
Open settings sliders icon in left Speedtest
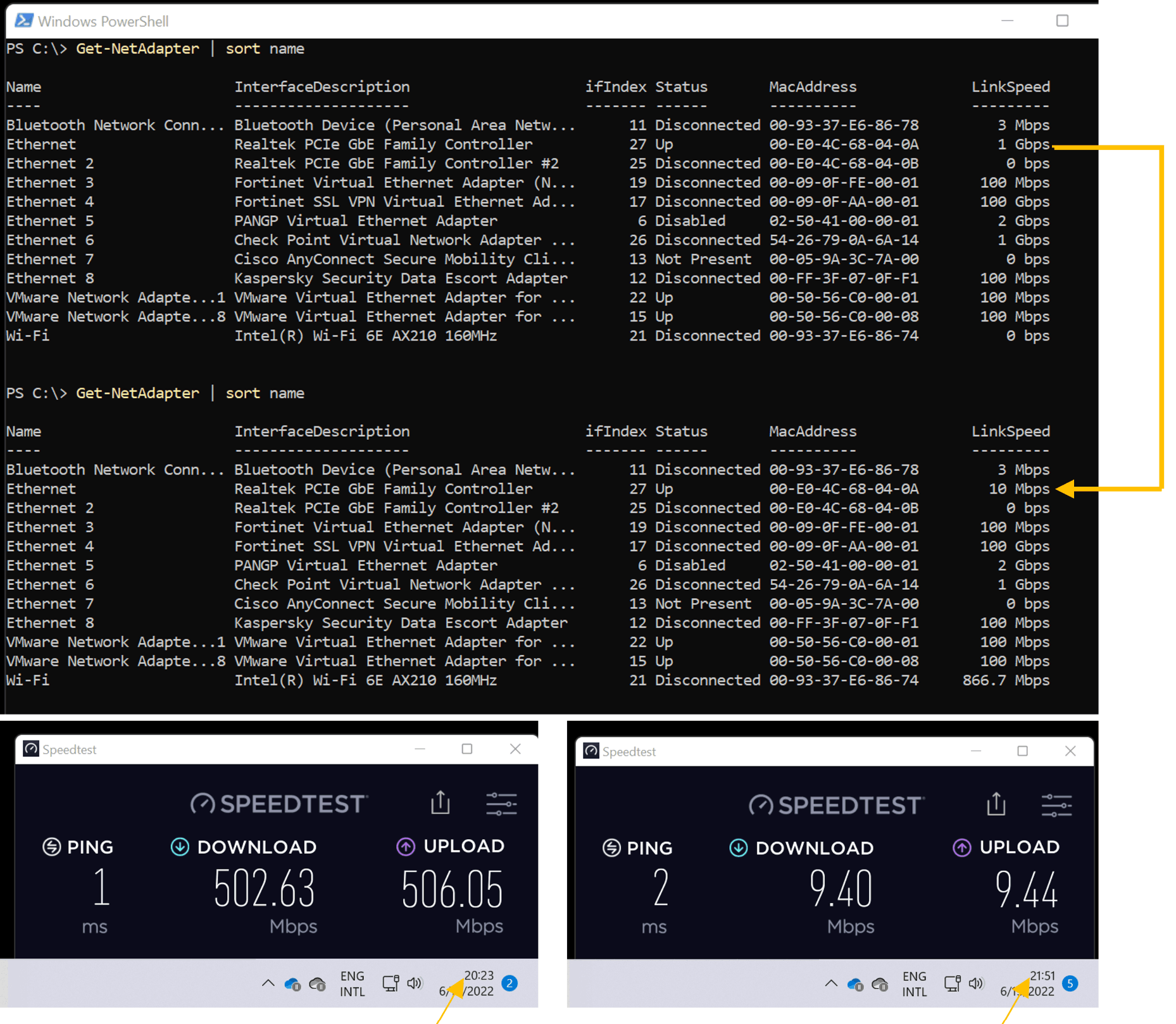pos(501,804)
